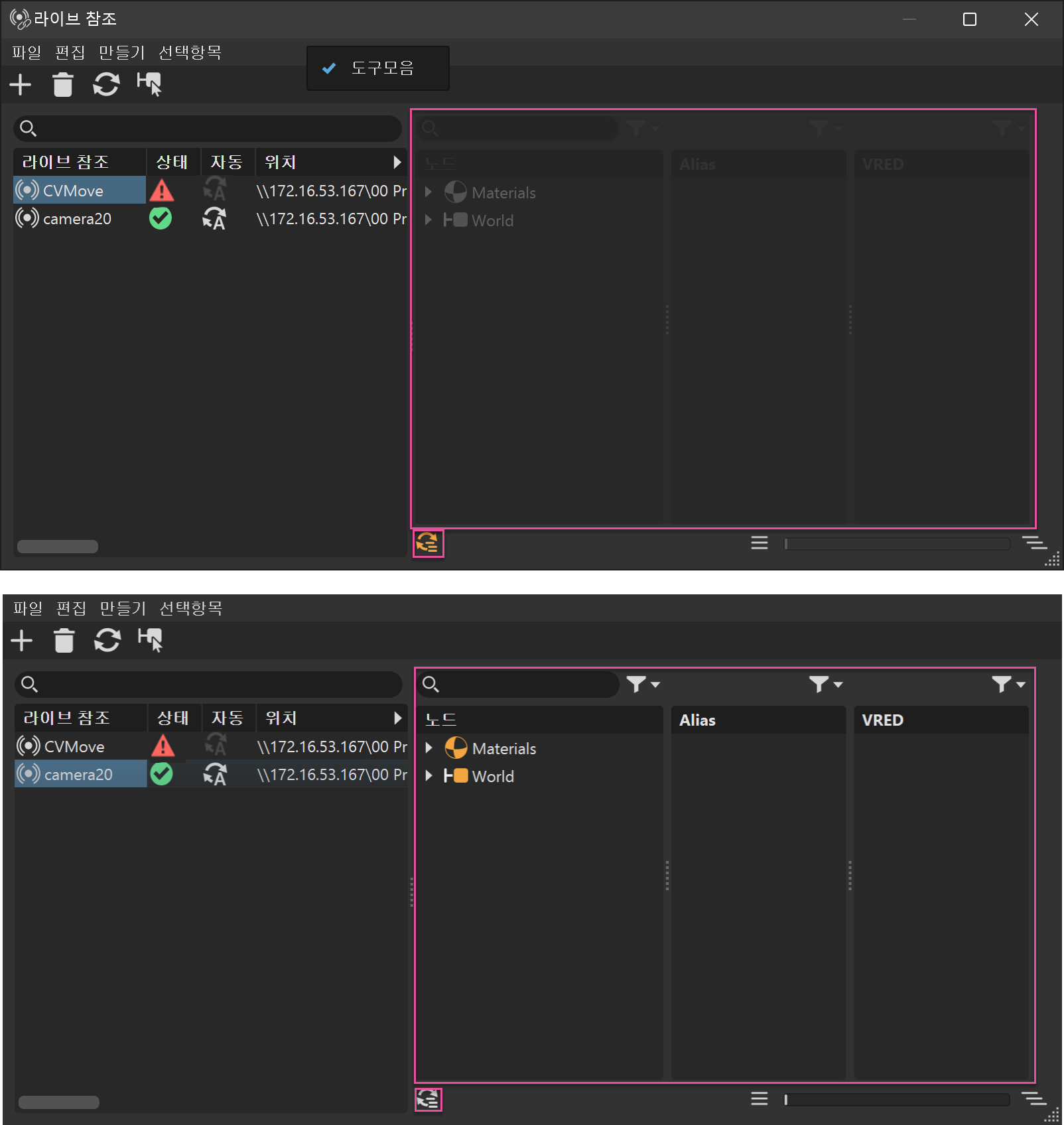Expand the Materials node in lower window

pos(429,748)
